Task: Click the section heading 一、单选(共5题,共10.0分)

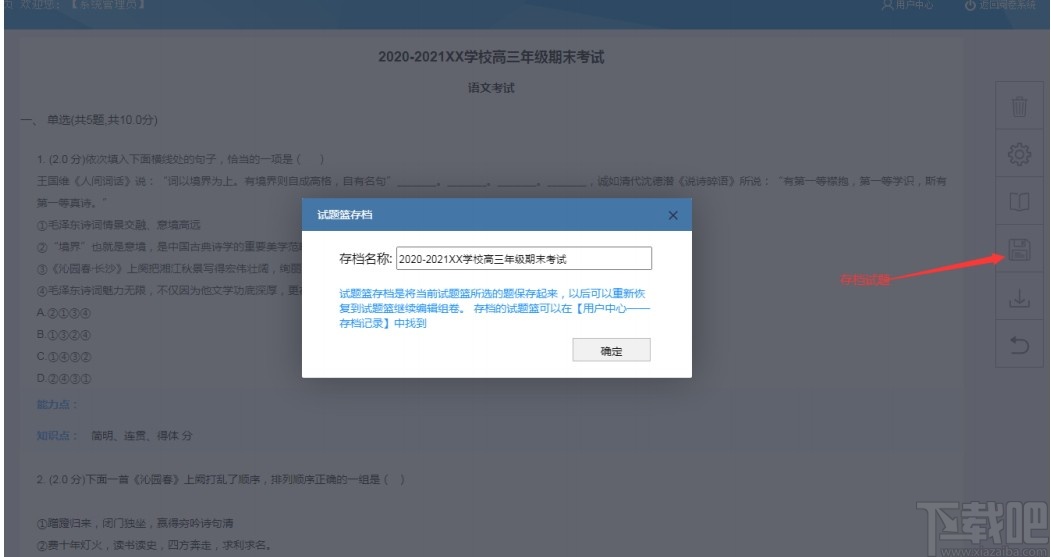Action: coord(89,120)
